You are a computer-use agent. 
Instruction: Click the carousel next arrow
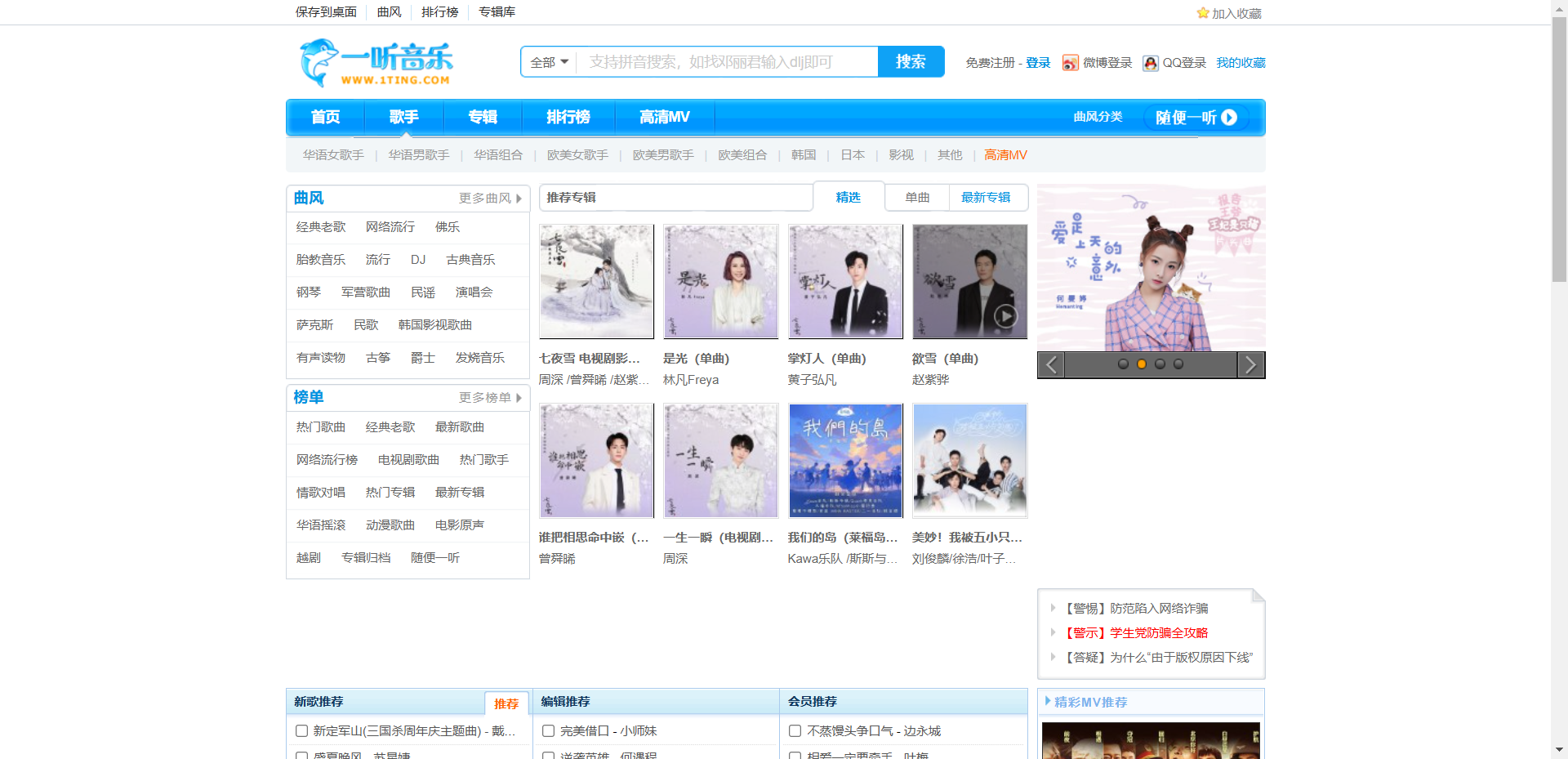point(1251,365)
